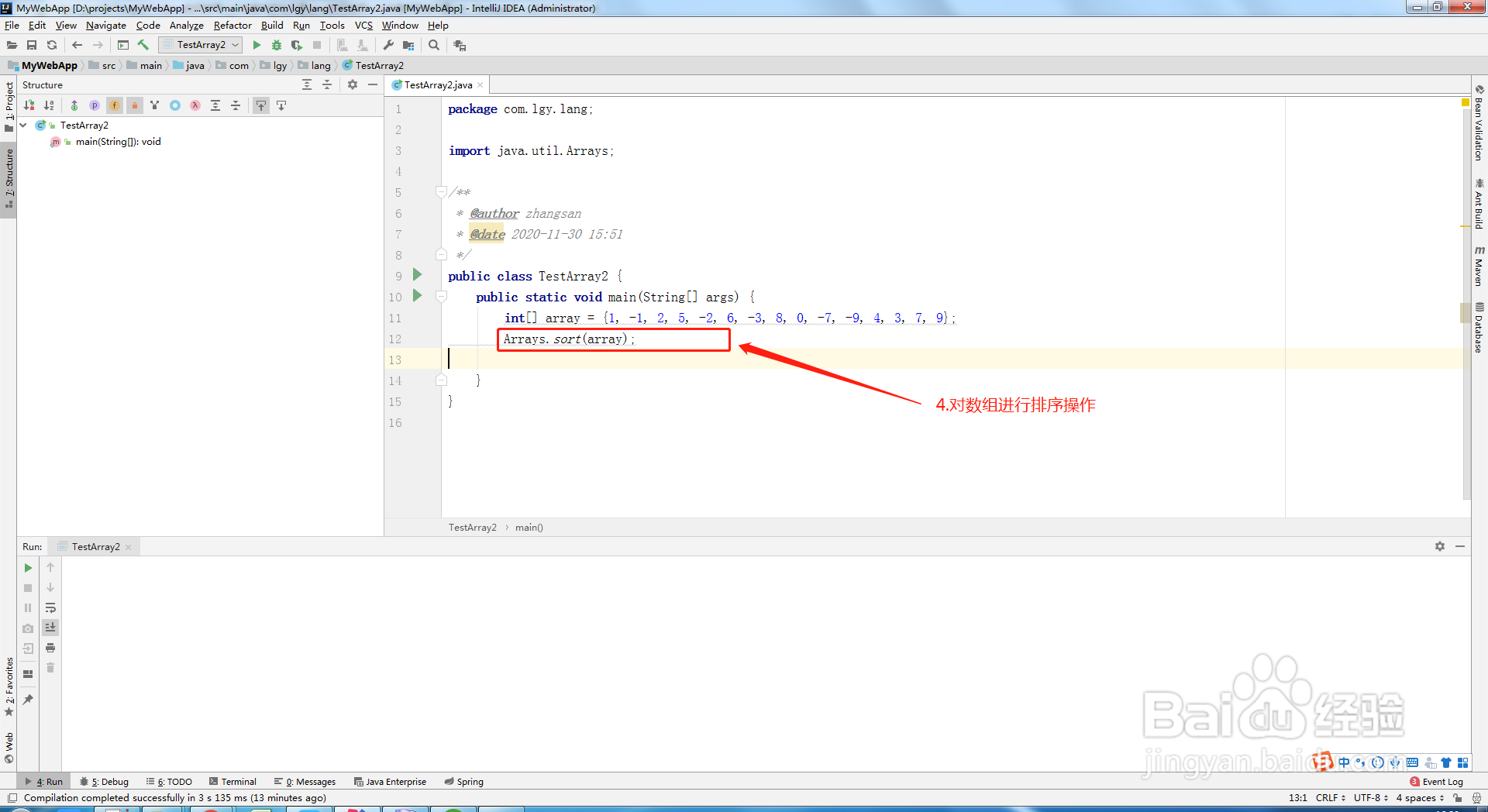Image resolution: width=1488 pixels, height=812 pixels.
Task: Toggle Show Properties (p) filter
Action: (x=95, y=105)
